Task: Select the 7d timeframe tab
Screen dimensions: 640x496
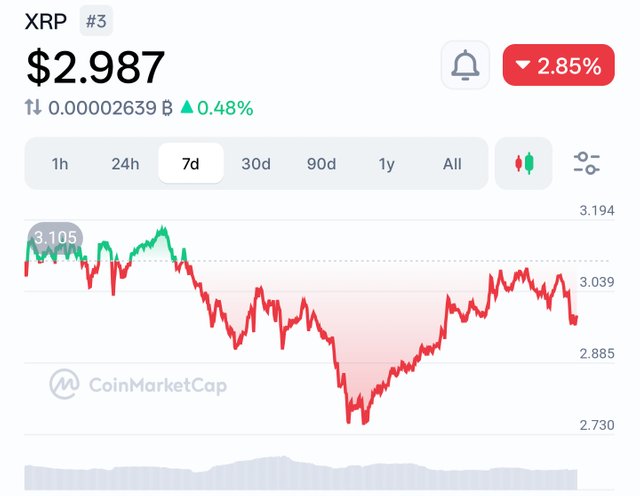Action: pos(191,164)
